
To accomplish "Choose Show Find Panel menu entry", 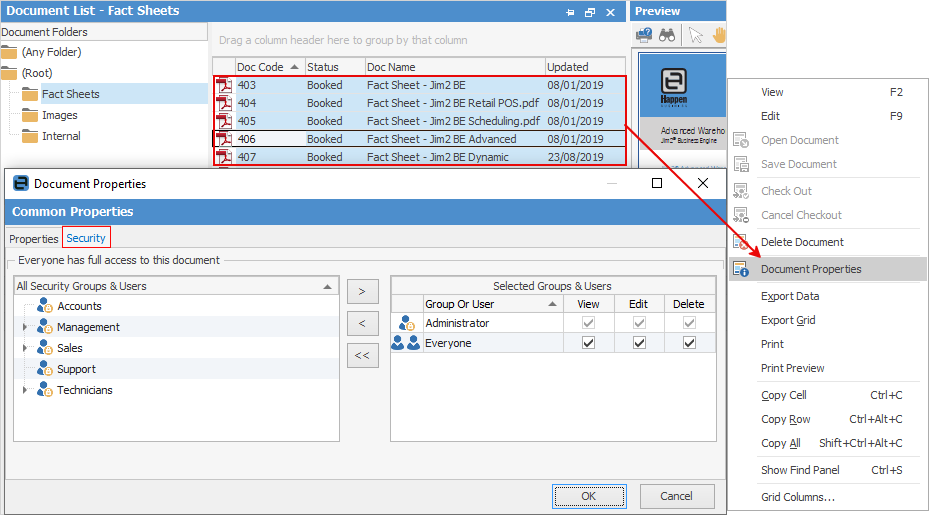I will point(800,470).
